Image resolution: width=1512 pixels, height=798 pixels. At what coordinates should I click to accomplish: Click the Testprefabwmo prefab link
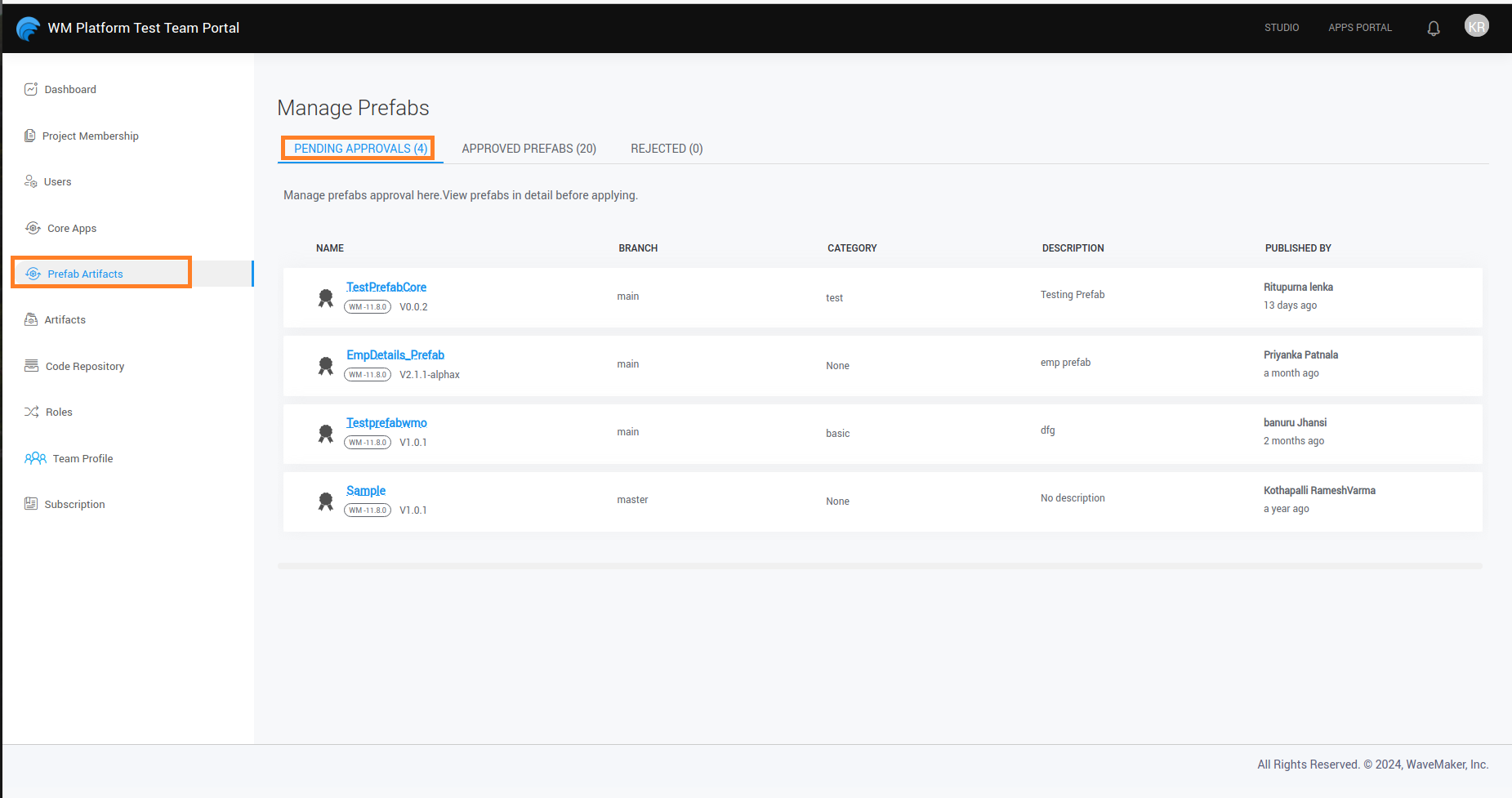[386, 423]
